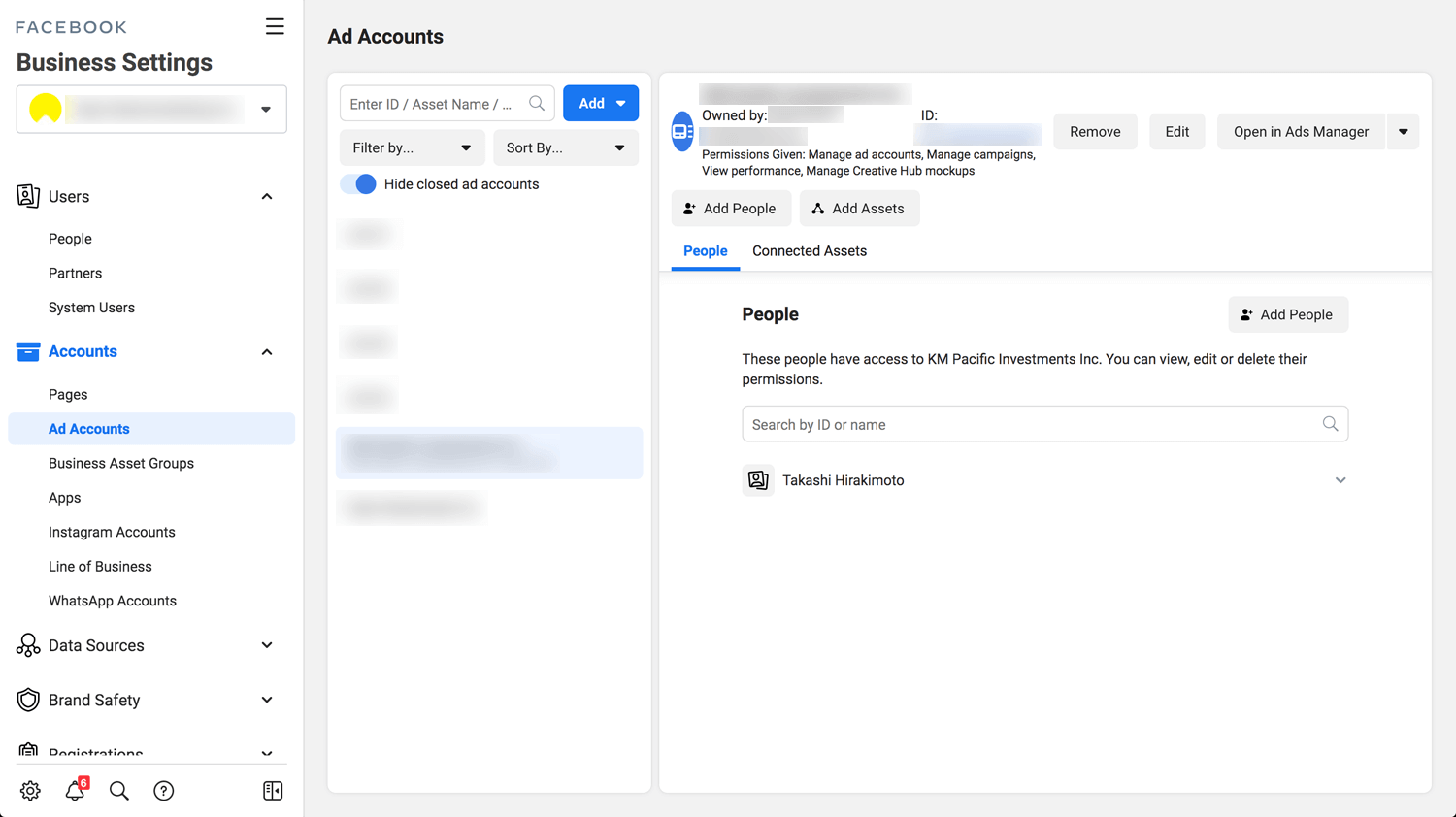The height and width of the screenshot is (817, 1456).
Task: Click the Remove button
Action: 1095,132
